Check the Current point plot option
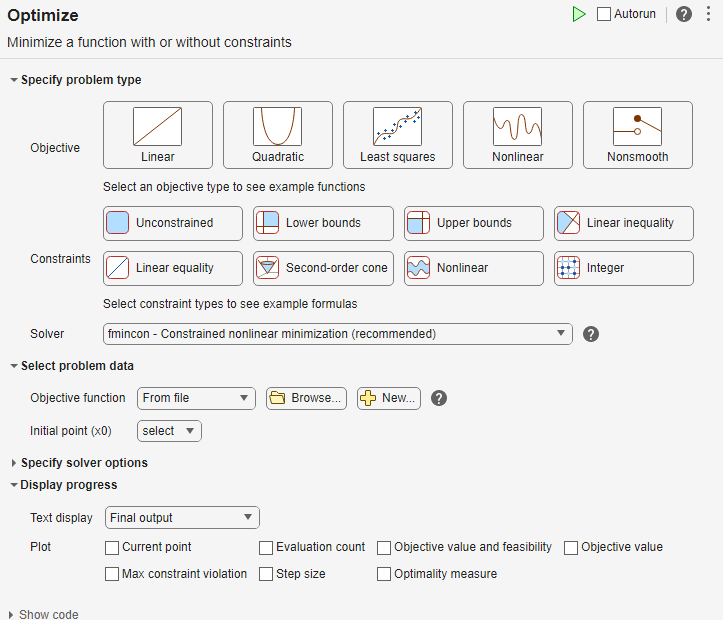The width and height of the screenshot is (723, 620). click(x=112, y=547)
